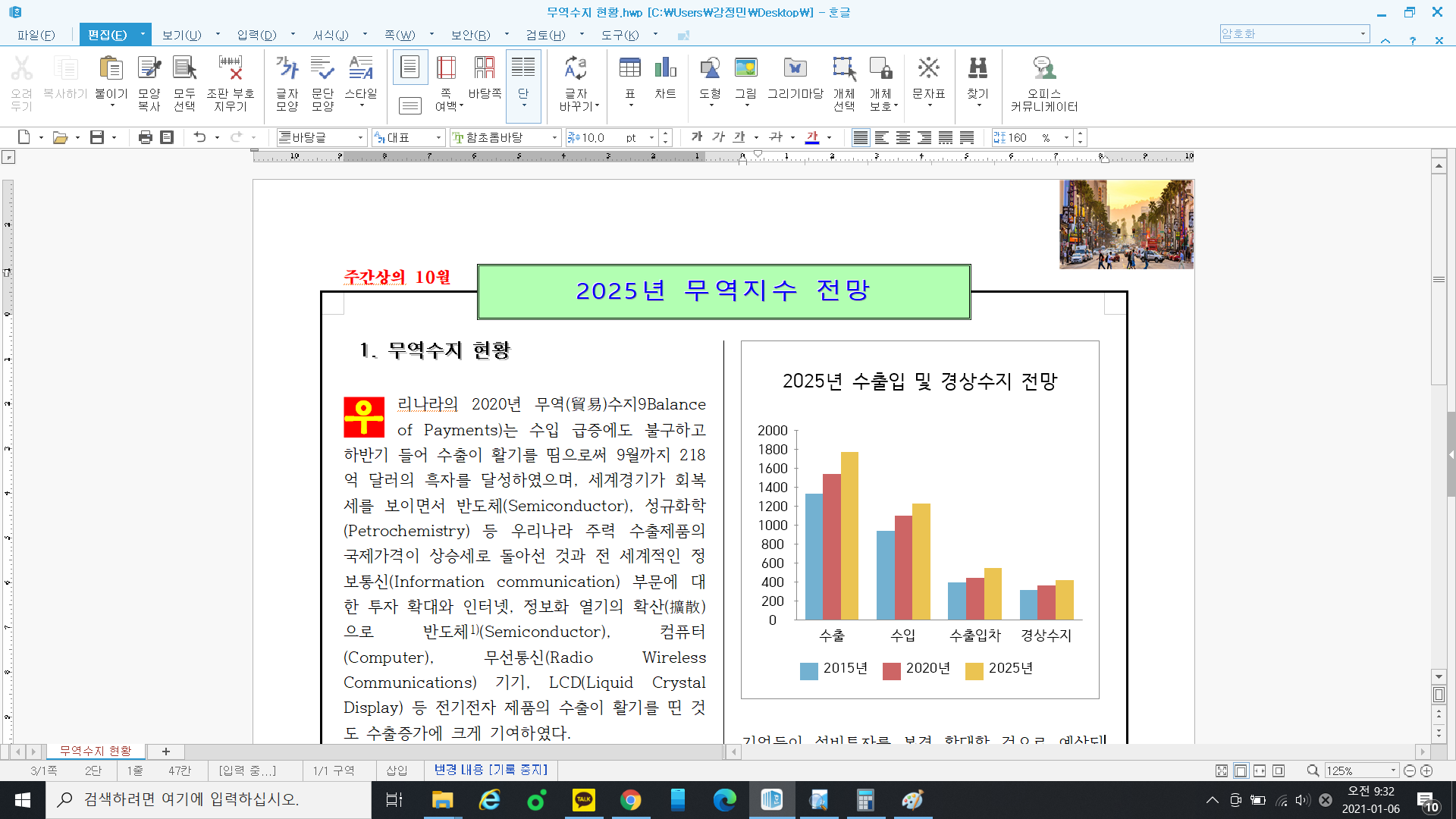Click the Object Select (개체 선택) tool

[x=844, y=68]
